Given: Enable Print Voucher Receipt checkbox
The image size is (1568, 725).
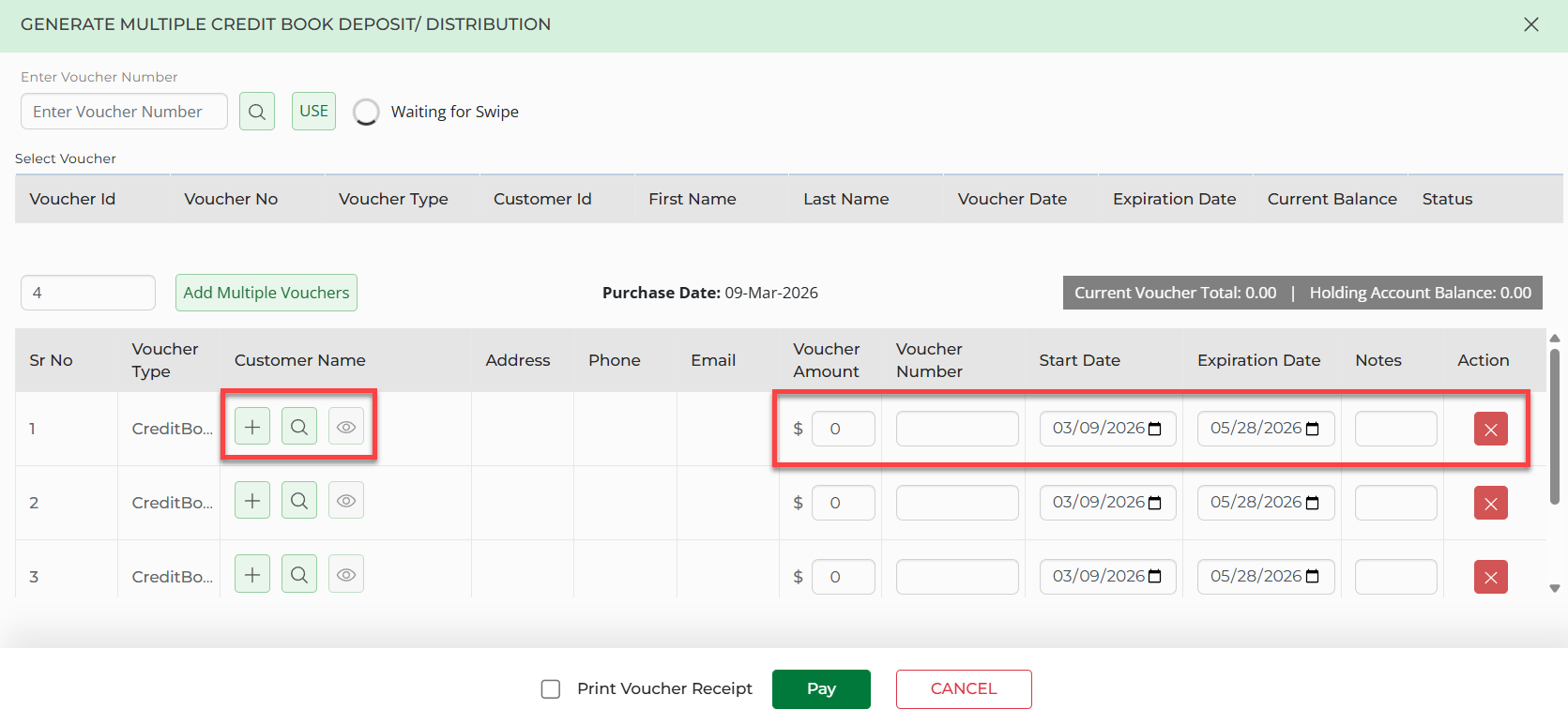Looking at the screenshot, I should [x=551, y=689].
